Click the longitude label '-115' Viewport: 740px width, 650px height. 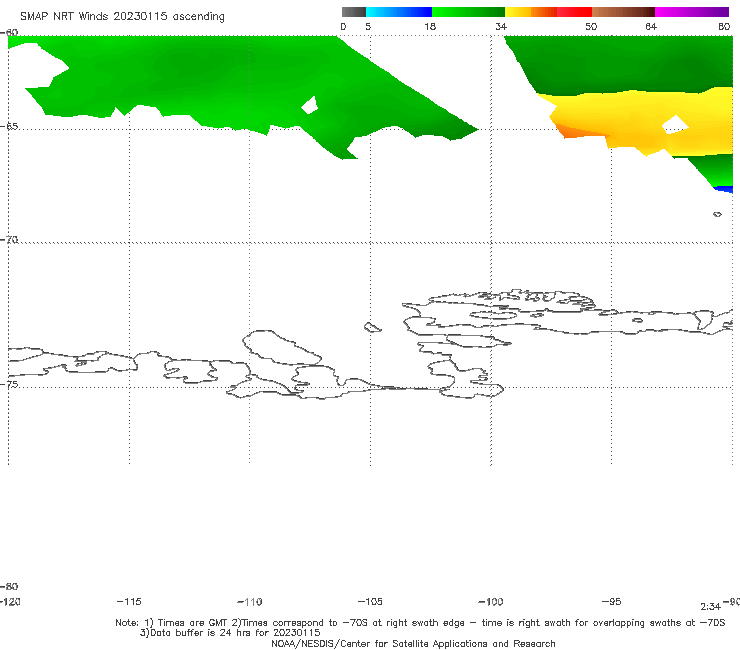pos(129,602)
